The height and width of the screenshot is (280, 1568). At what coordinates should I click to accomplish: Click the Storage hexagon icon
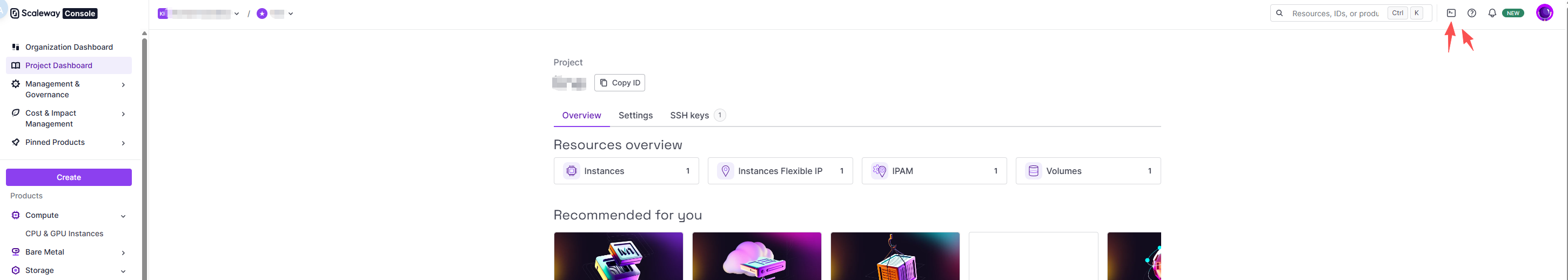tap(16, 270)
